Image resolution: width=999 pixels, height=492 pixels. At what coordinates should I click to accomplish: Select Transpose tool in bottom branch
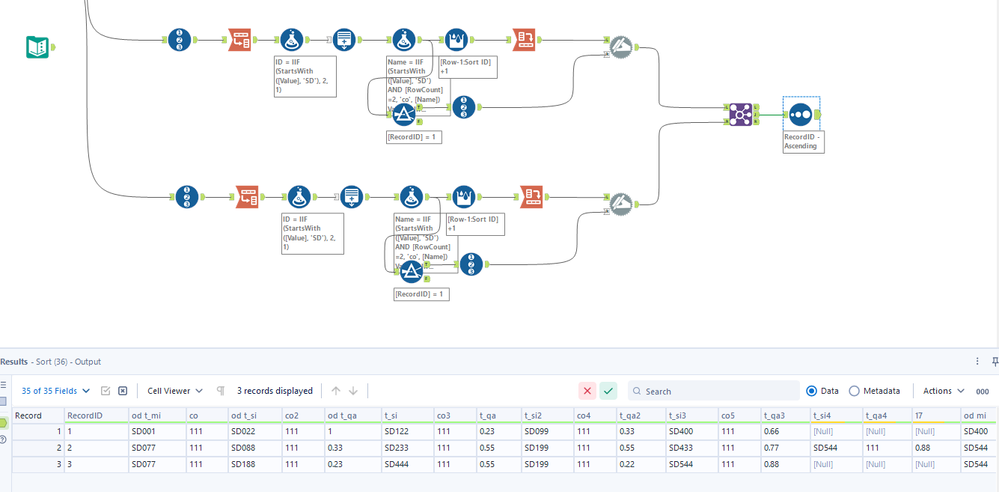247,197
